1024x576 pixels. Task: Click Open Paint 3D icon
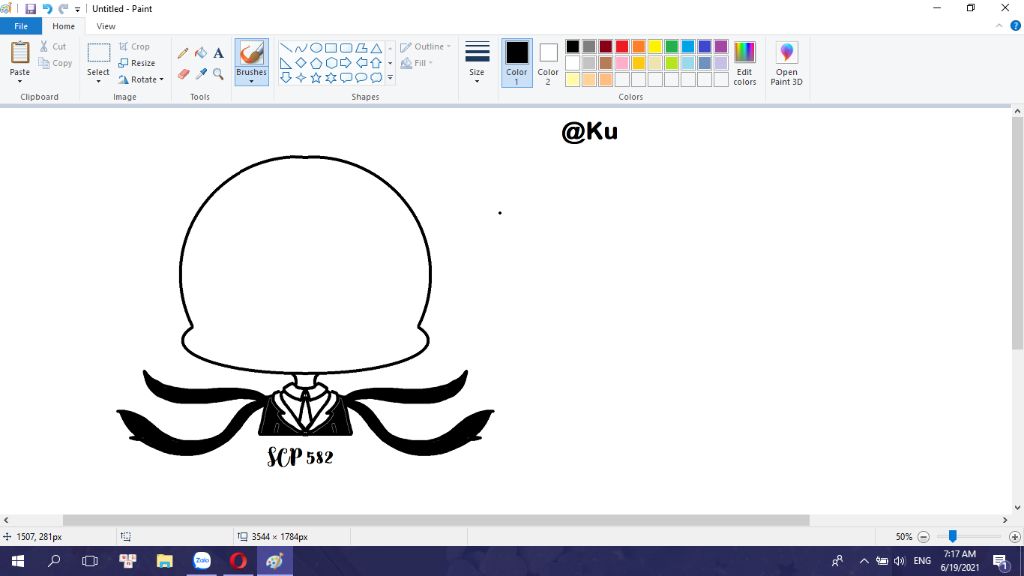point(786,63)
